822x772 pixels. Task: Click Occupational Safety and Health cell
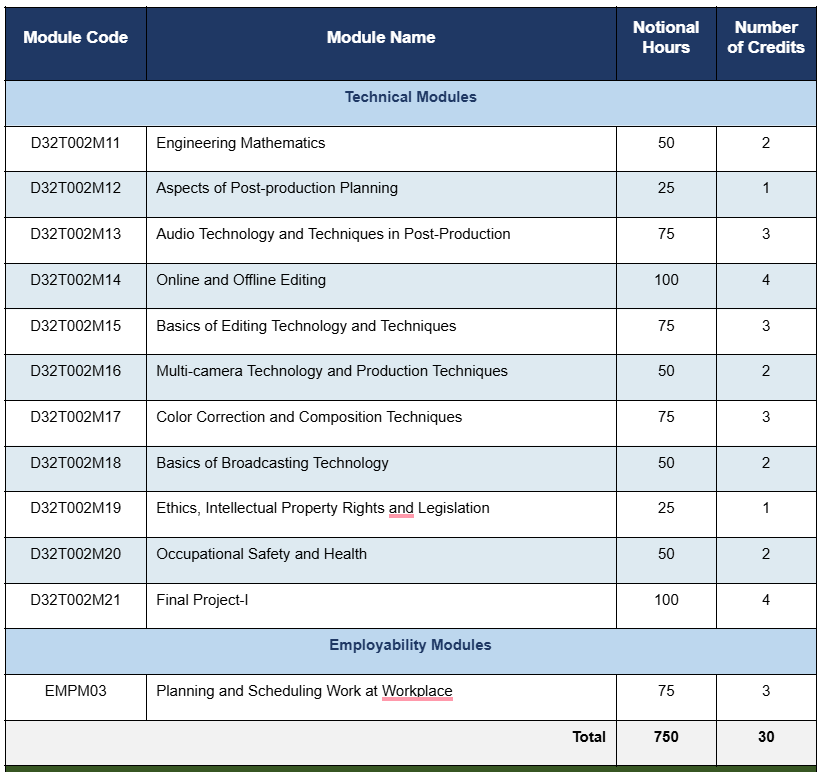pos(261,554)
